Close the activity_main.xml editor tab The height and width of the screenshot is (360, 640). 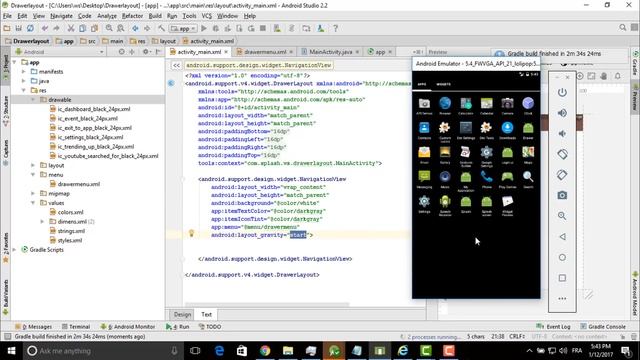point(226,52)
